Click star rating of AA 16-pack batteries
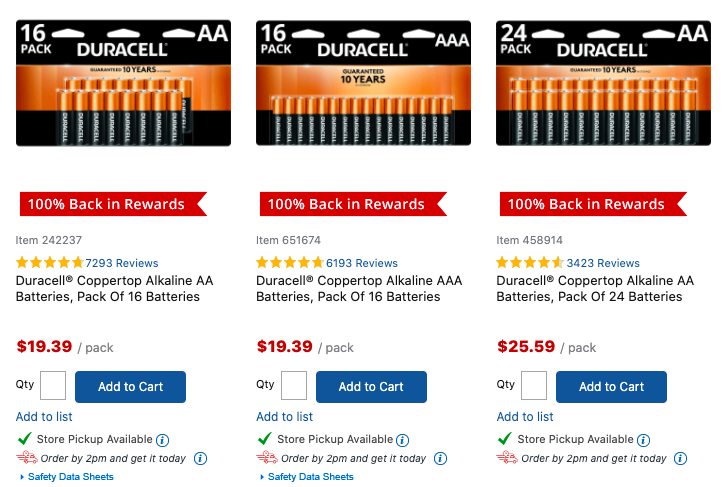725x487 pixels. pyautogui.click(x=50, y=263)
